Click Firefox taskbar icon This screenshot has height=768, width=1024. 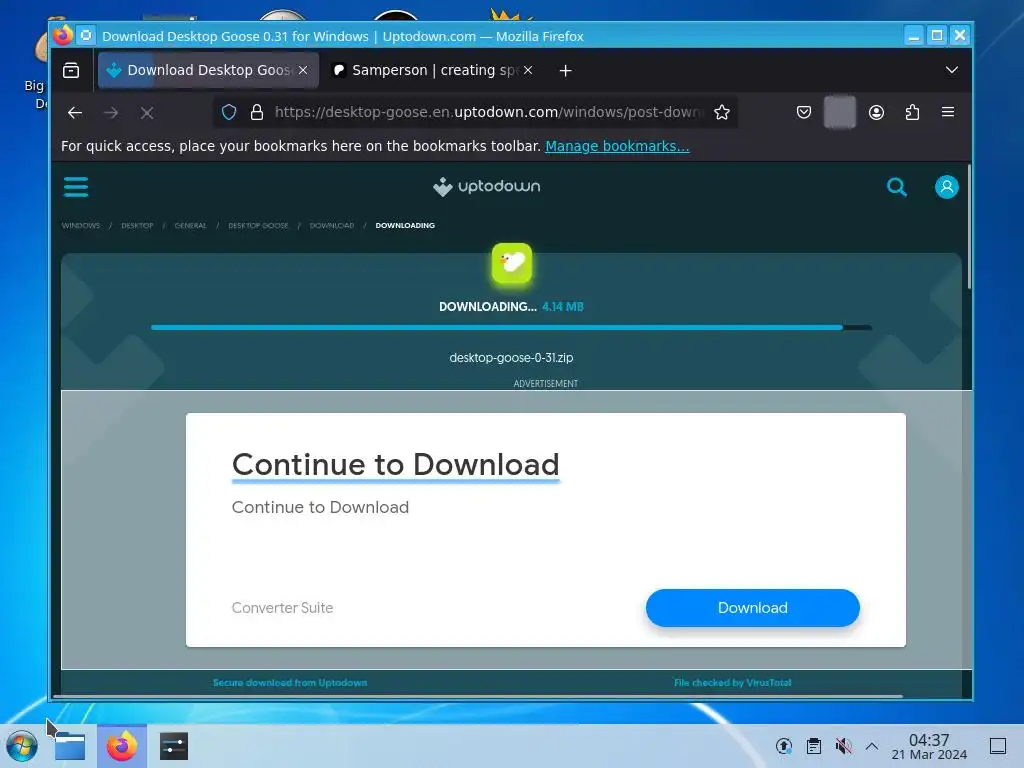point(122,746)
